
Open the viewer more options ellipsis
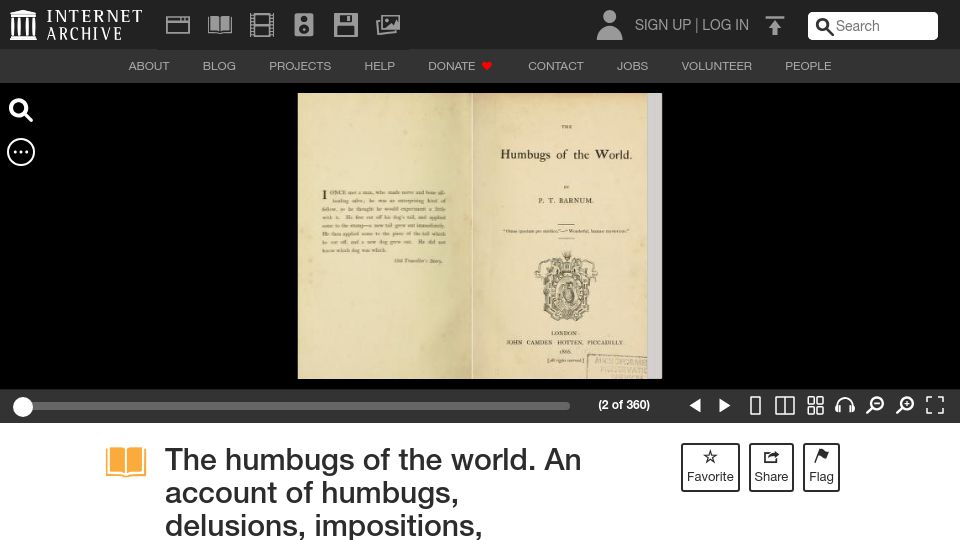point(21,152)
